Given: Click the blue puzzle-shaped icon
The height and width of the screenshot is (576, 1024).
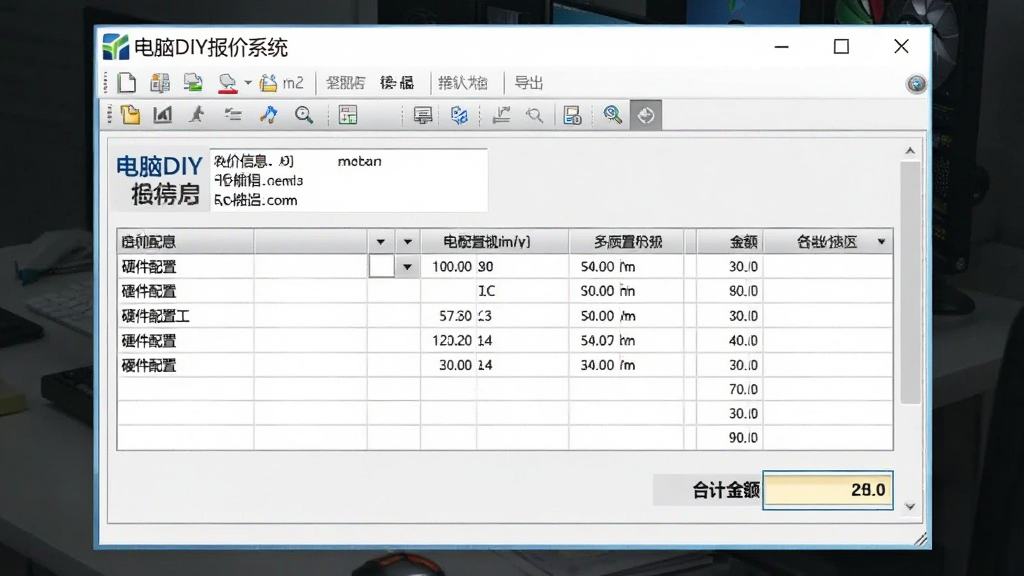Looking at the screenshot, I should pos(459,116).
